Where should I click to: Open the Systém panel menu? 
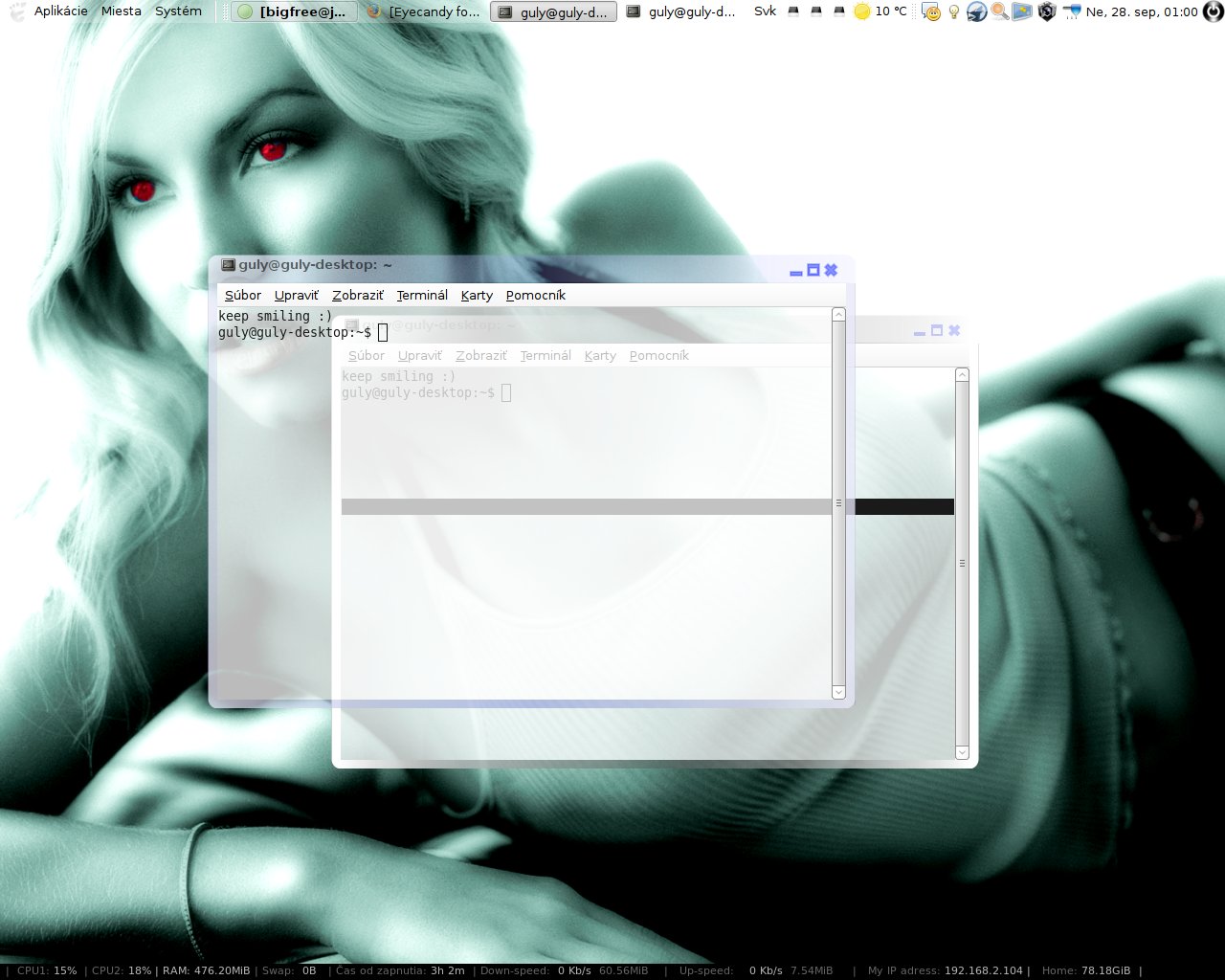click(179, 11)
